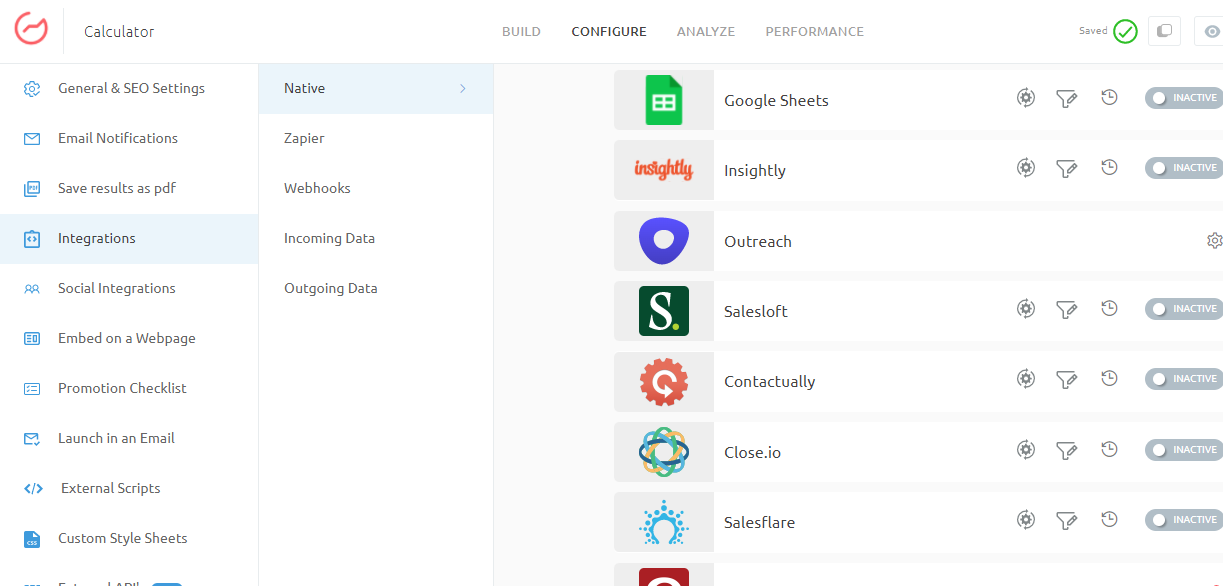Go to Launch in an Email
Viewport: 1223px width, 586px height.
click(x=129, y=438)
